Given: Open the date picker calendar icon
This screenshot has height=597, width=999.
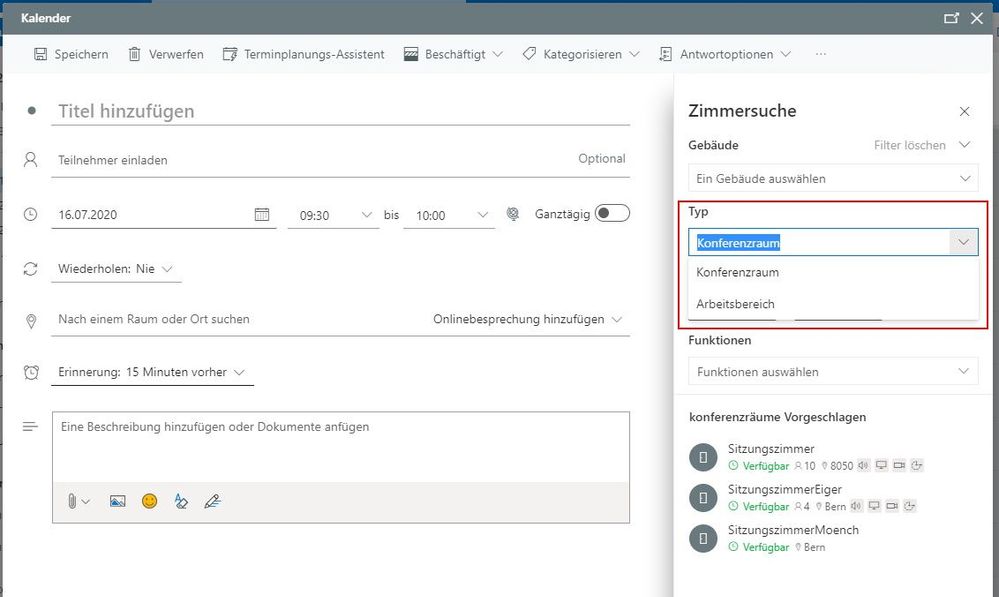Looking at the screenshot, I should pyautogui.click(x=262, y=215).
